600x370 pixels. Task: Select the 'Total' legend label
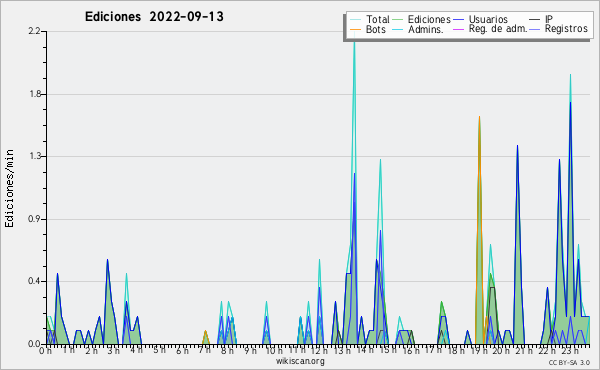point(378,19)
